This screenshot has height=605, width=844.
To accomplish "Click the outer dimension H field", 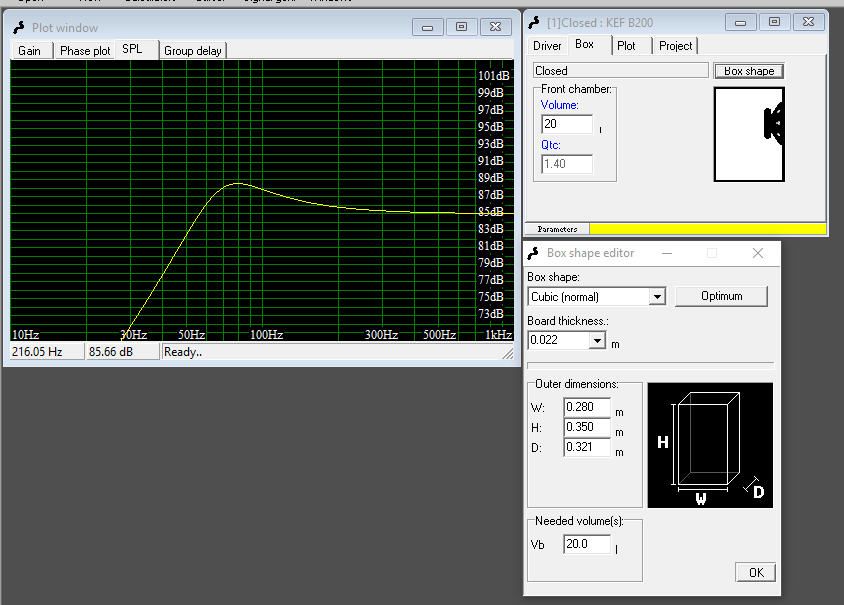I will coord(586,428).
